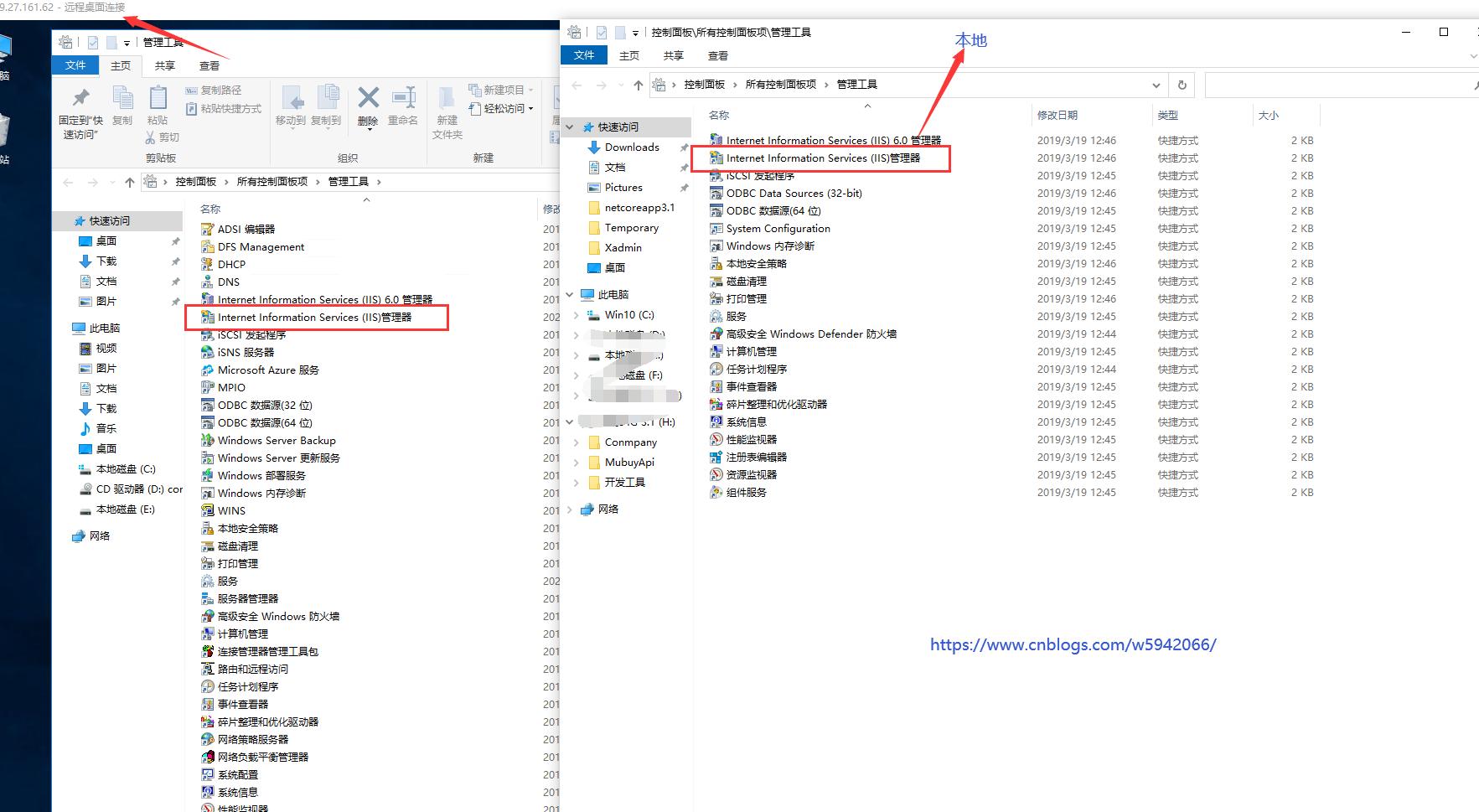The height and width of the screenshot is (812, 1479).
Task: Click the Refresh button beside right address bar
Action: tap(1182, 85)
